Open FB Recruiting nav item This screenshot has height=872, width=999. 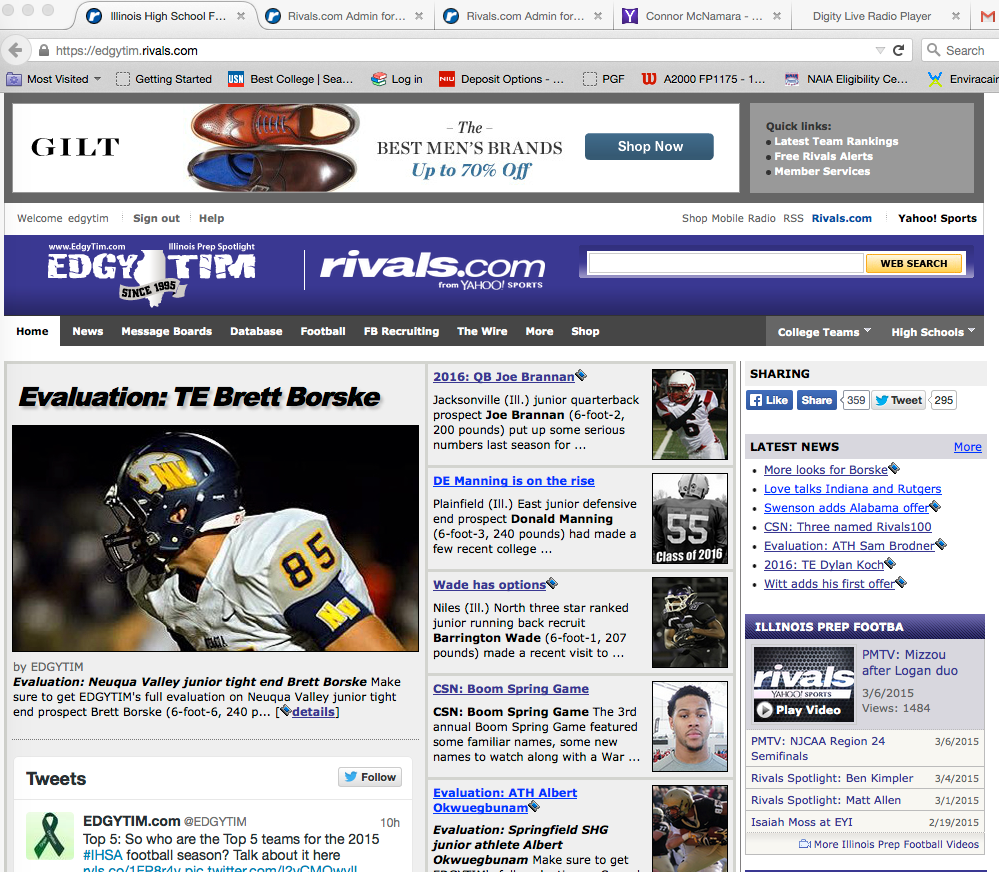(401, 331)
